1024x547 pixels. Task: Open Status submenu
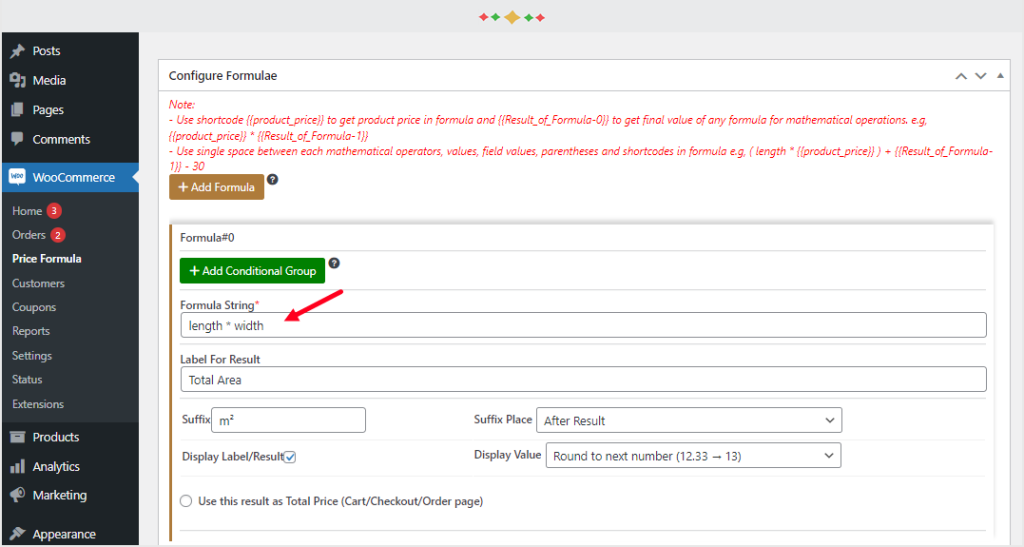pos(27,379)
